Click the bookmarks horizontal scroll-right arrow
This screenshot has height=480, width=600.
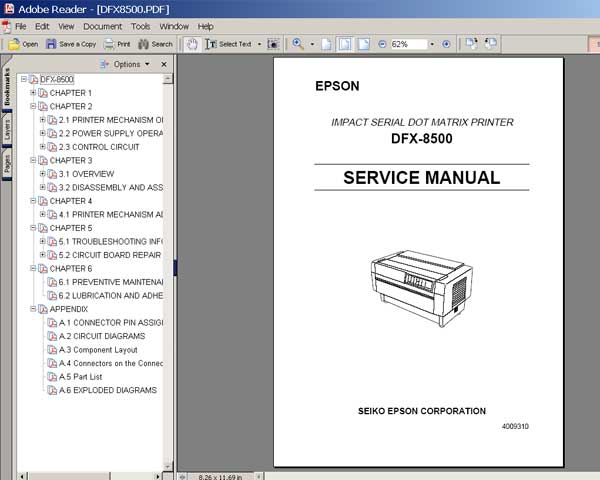point(158,476)
